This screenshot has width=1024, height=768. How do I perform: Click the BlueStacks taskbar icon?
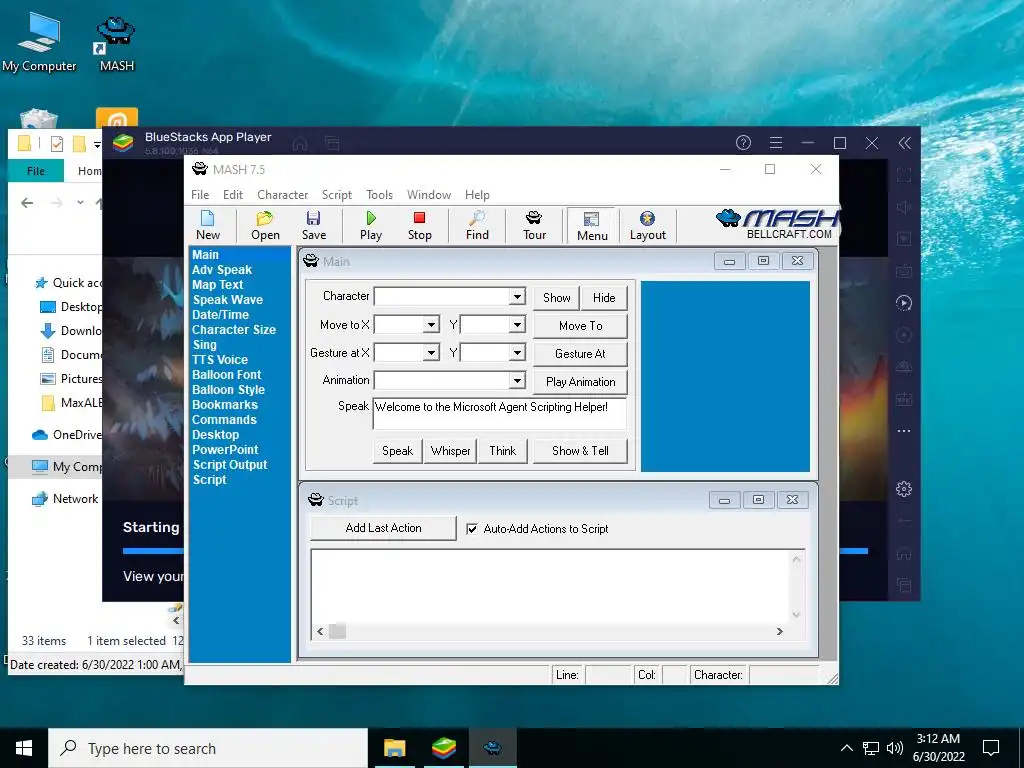[443, 748]
